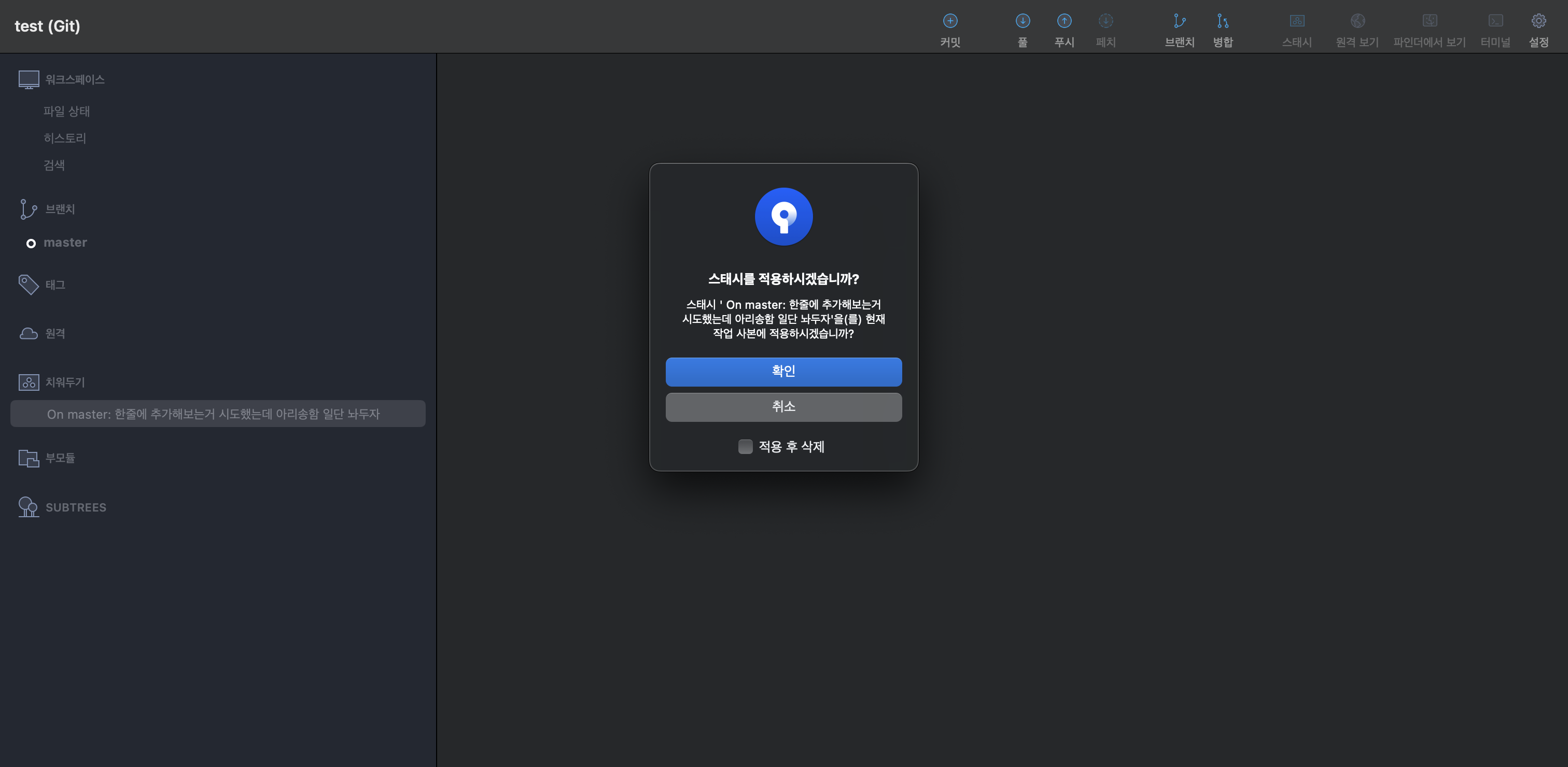This screenshot has width=1568, height=767.
Task: Open 파일 상태 (File Status) view
Action: [66, 111]
